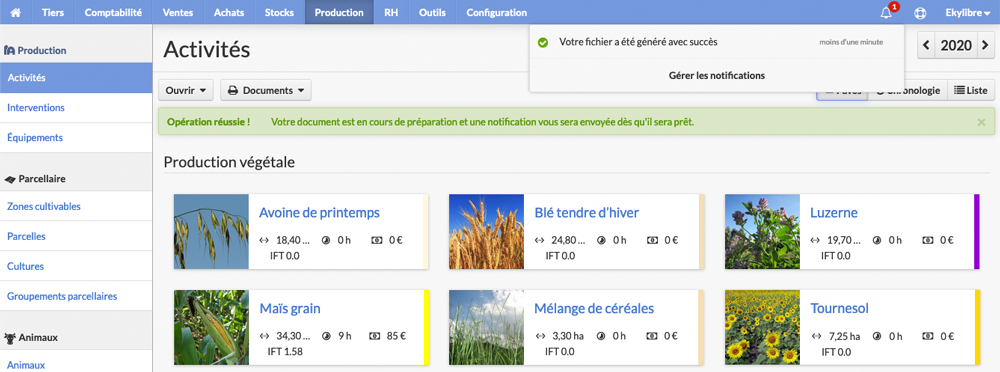Go to next year with right arrow
The height and width of the screenshot is (372, 1000).
pyautogui.click(x=986, y=45)
